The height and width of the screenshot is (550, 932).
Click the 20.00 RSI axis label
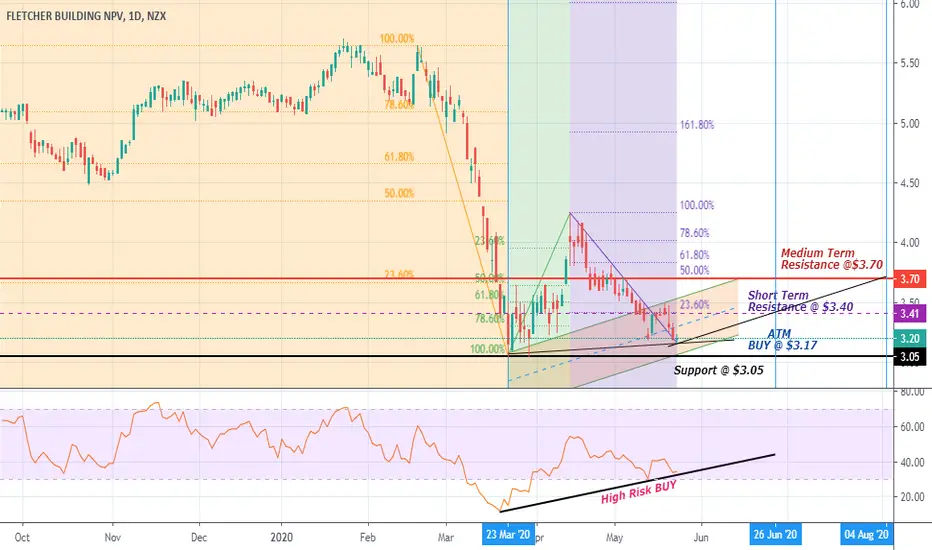912,496
